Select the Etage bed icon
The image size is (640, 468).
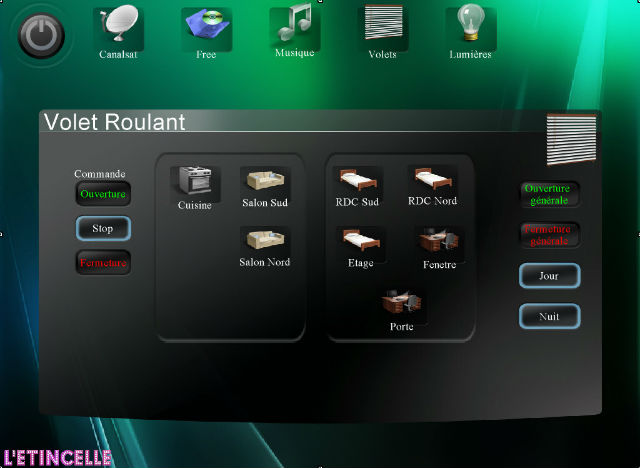360,242
